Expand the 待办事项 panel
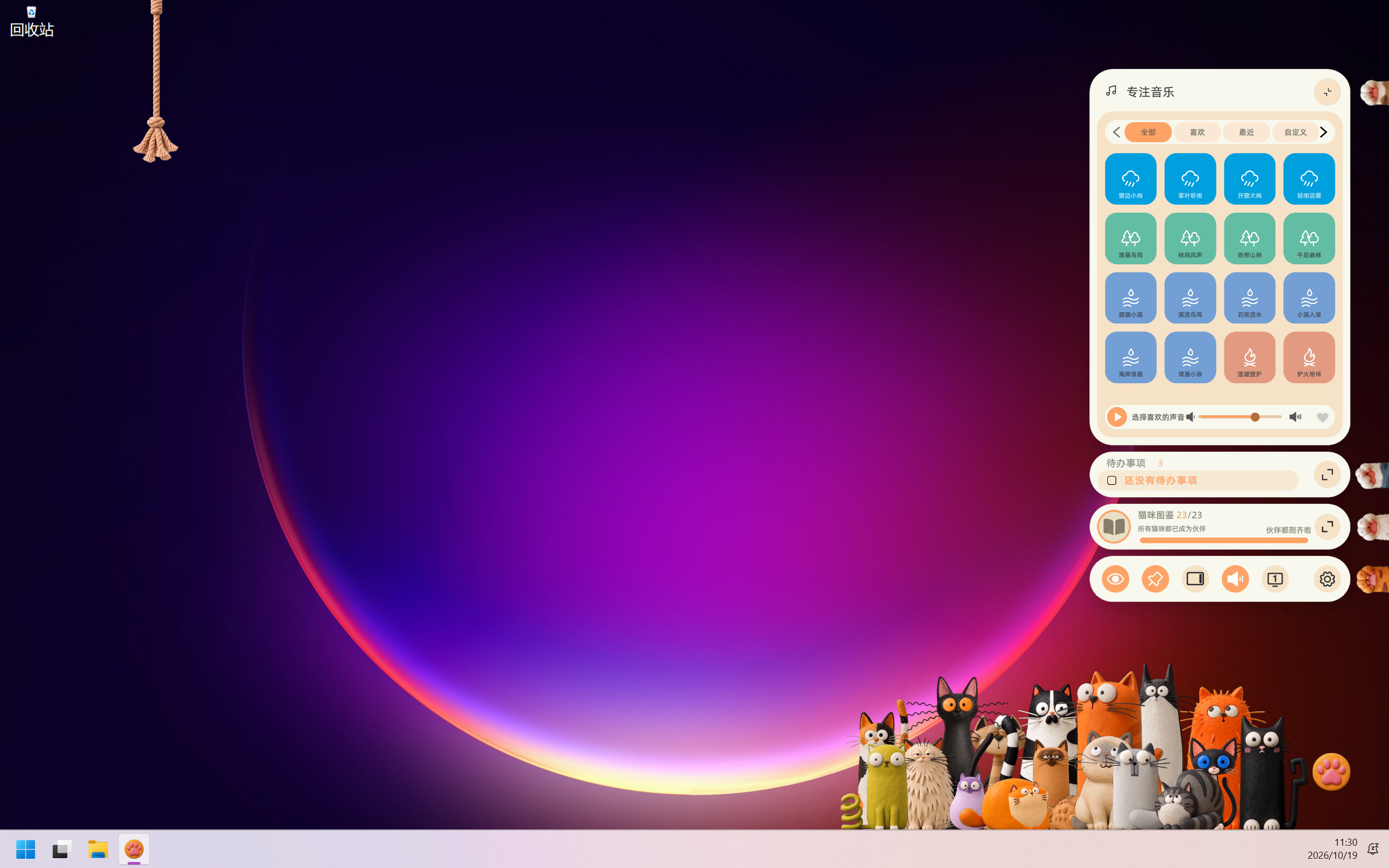Screen dimensions: 1389x868 coord(1327,474)
